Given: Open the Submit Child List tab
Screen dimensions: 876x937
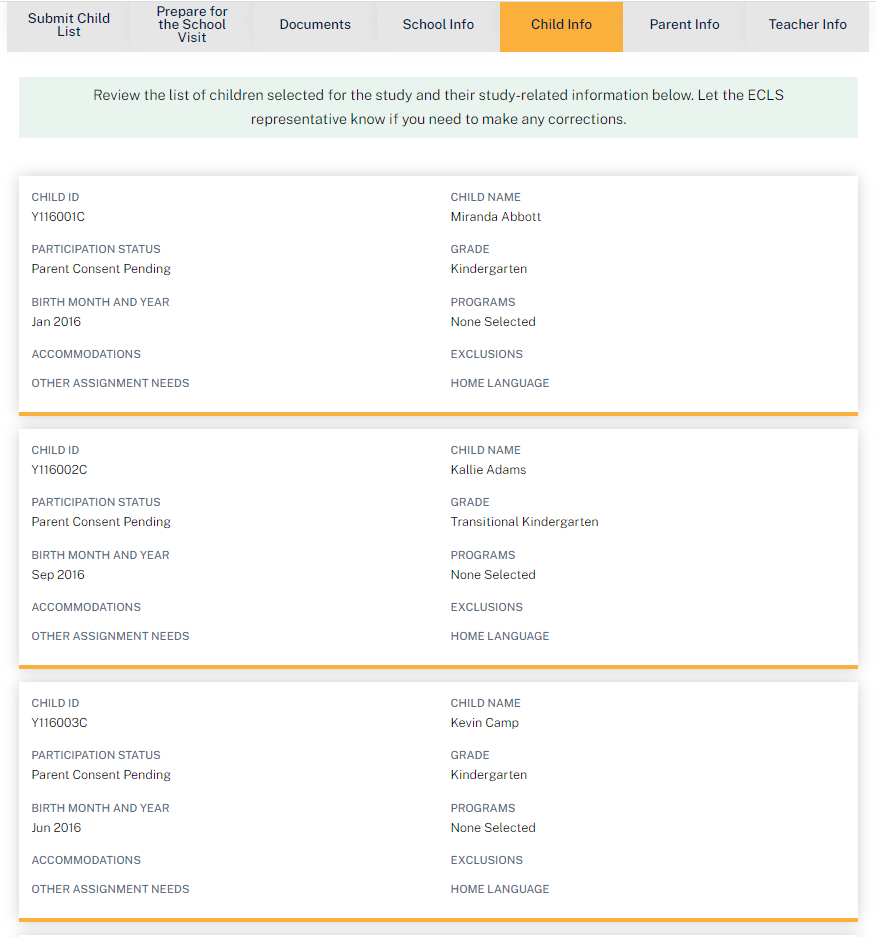Looking at the screenshot, I should coord(69,25).
